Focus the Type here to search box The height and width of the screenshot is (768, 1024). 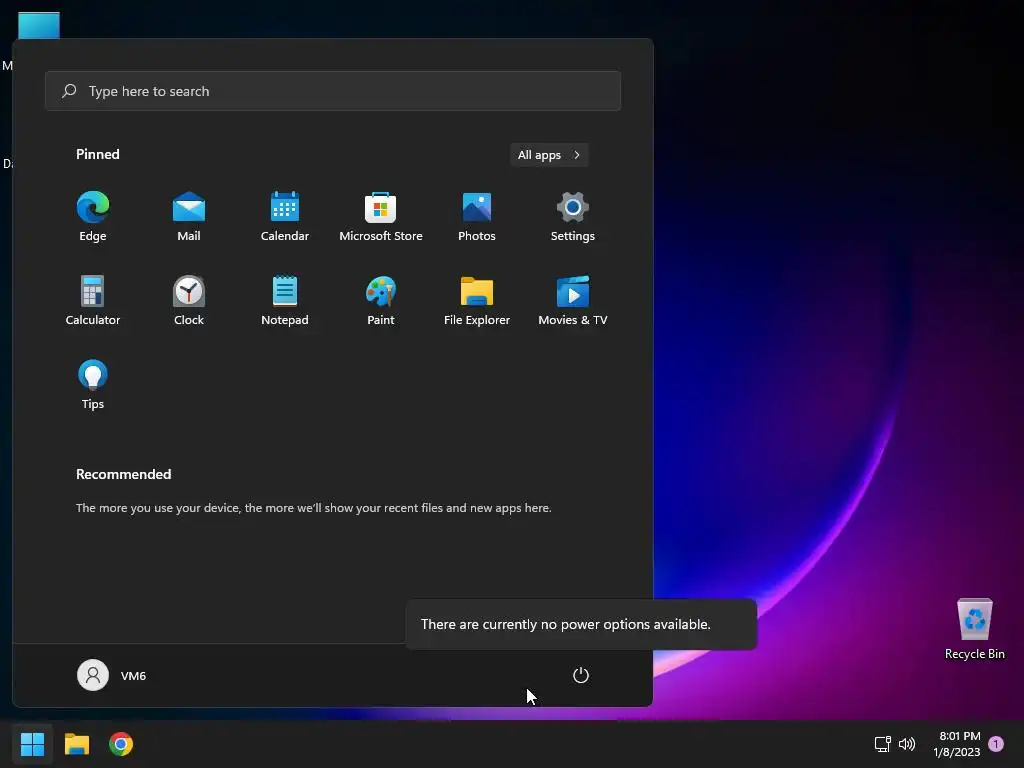[333, 91]
